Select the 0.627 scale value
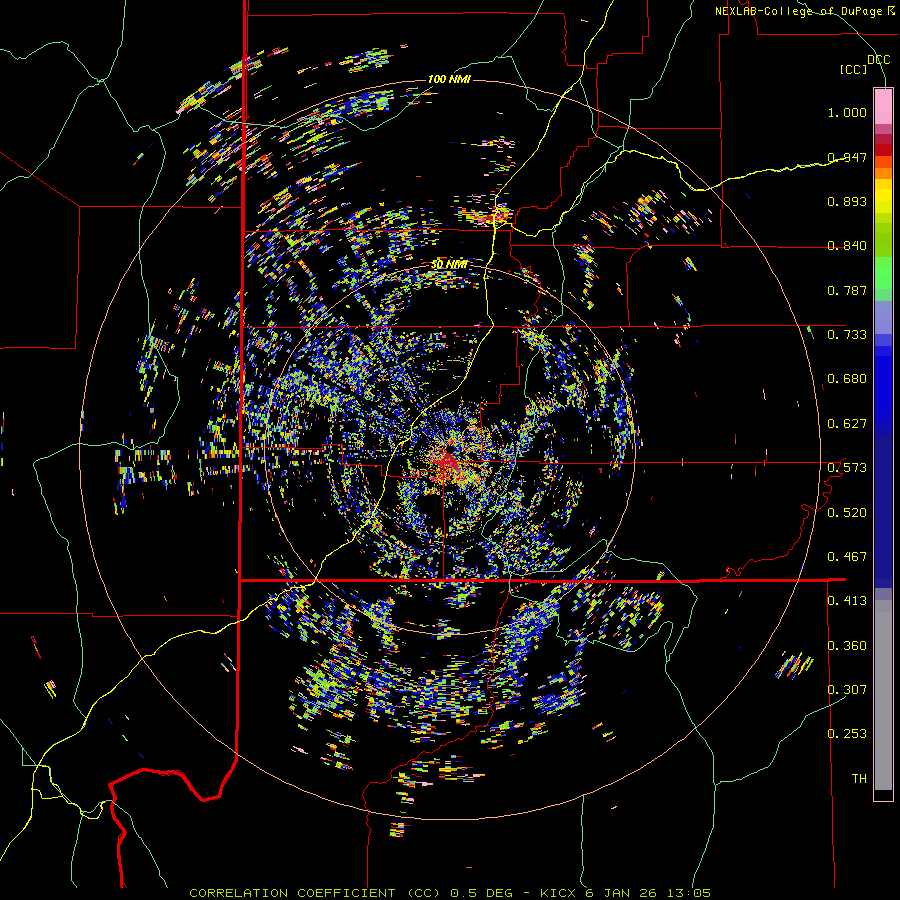This screenshot has width=900, height=900. [x=847, y=424]
